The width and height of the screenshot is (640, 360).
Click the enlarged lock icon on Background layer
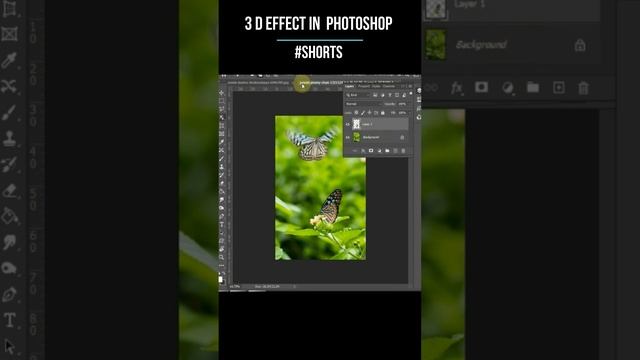click(580, 45)
